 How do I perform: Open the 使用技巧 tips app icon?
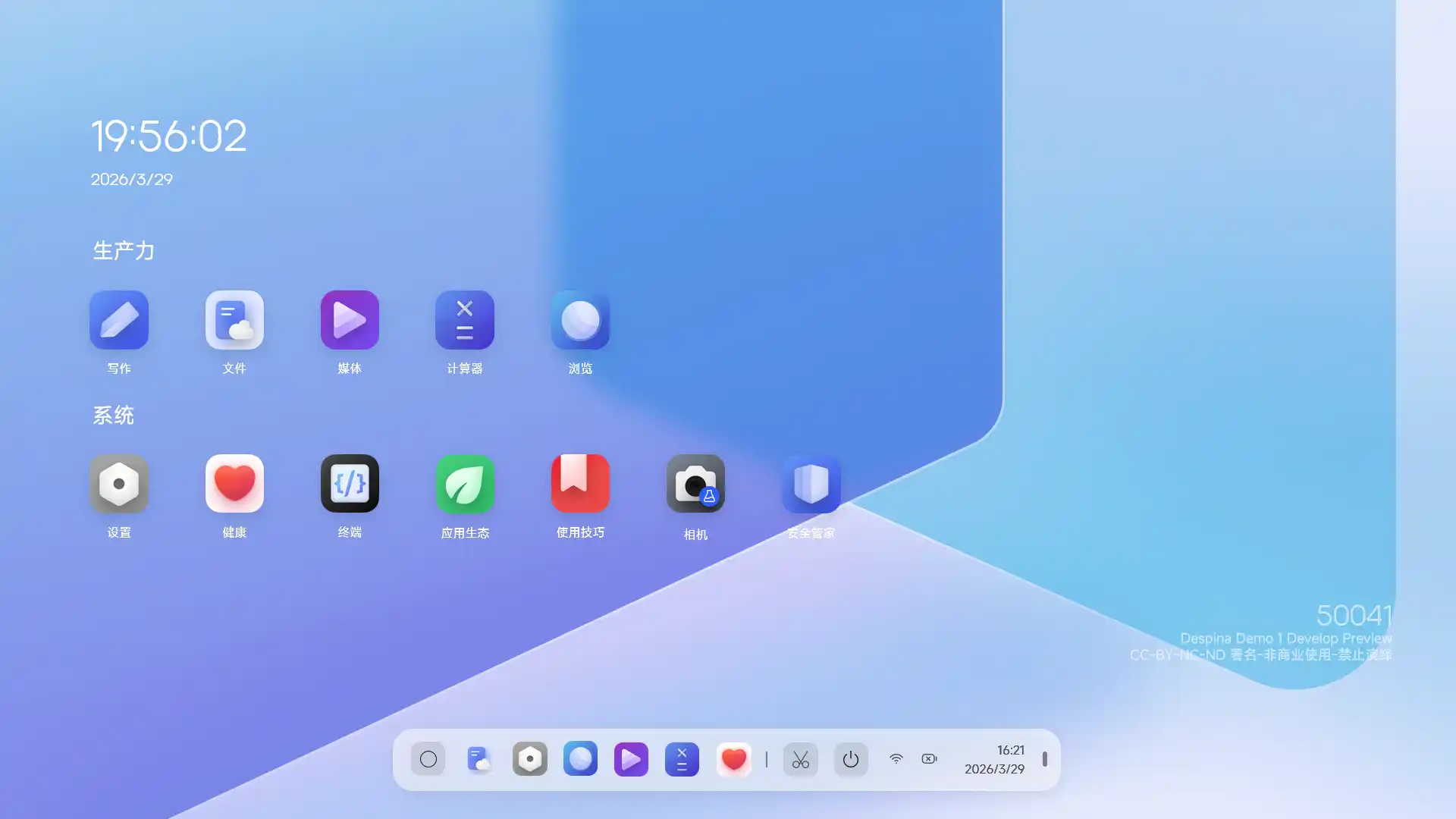(x=580, y=484)
